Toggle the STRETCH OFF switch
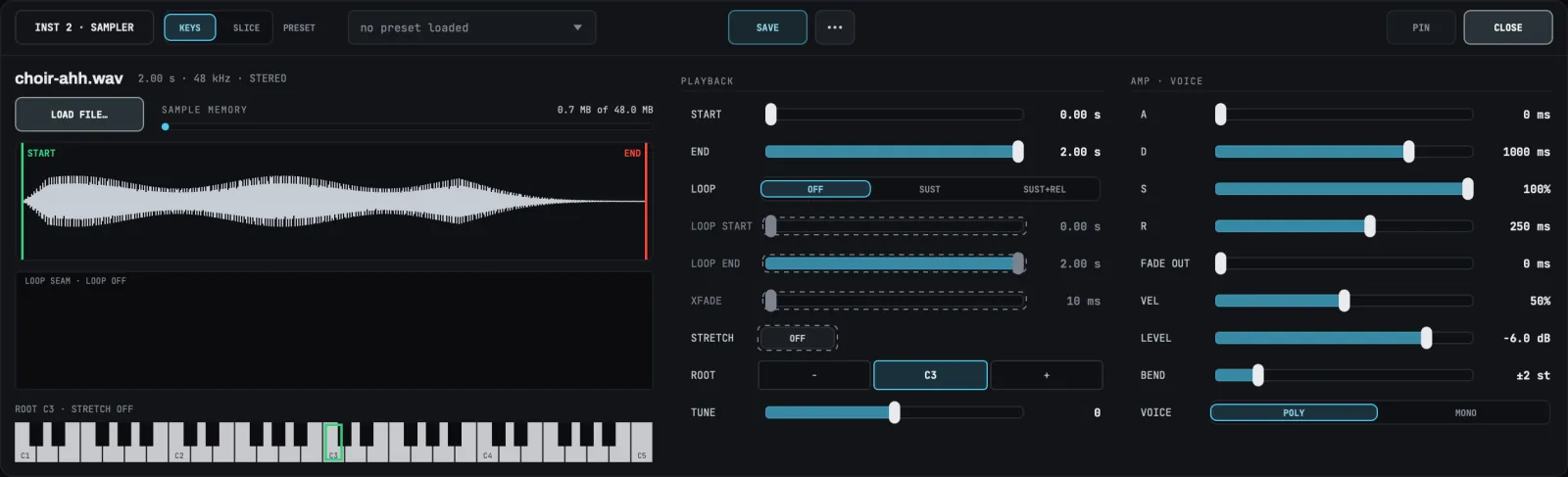Viewport: 1568px width, 477px height. point(798,338)
